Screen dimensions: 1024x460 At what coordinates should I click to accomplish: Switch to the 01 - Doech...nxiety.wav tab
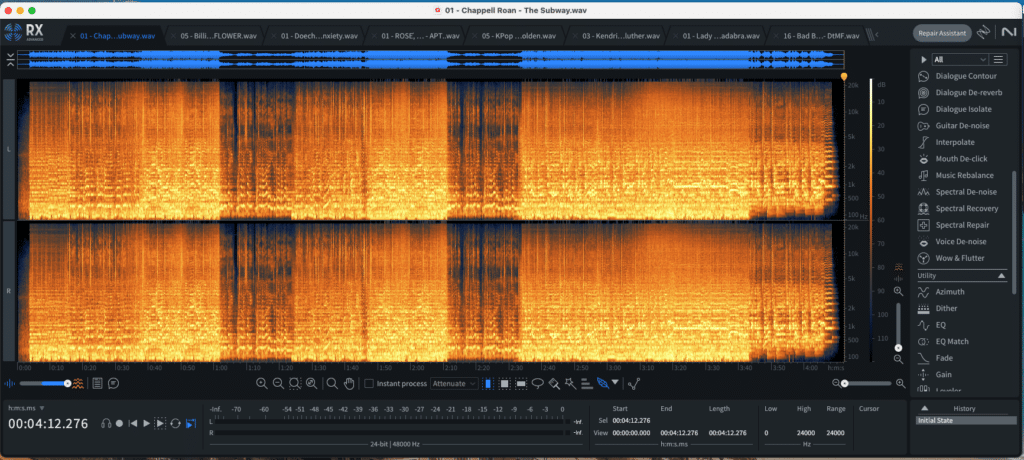314,35
